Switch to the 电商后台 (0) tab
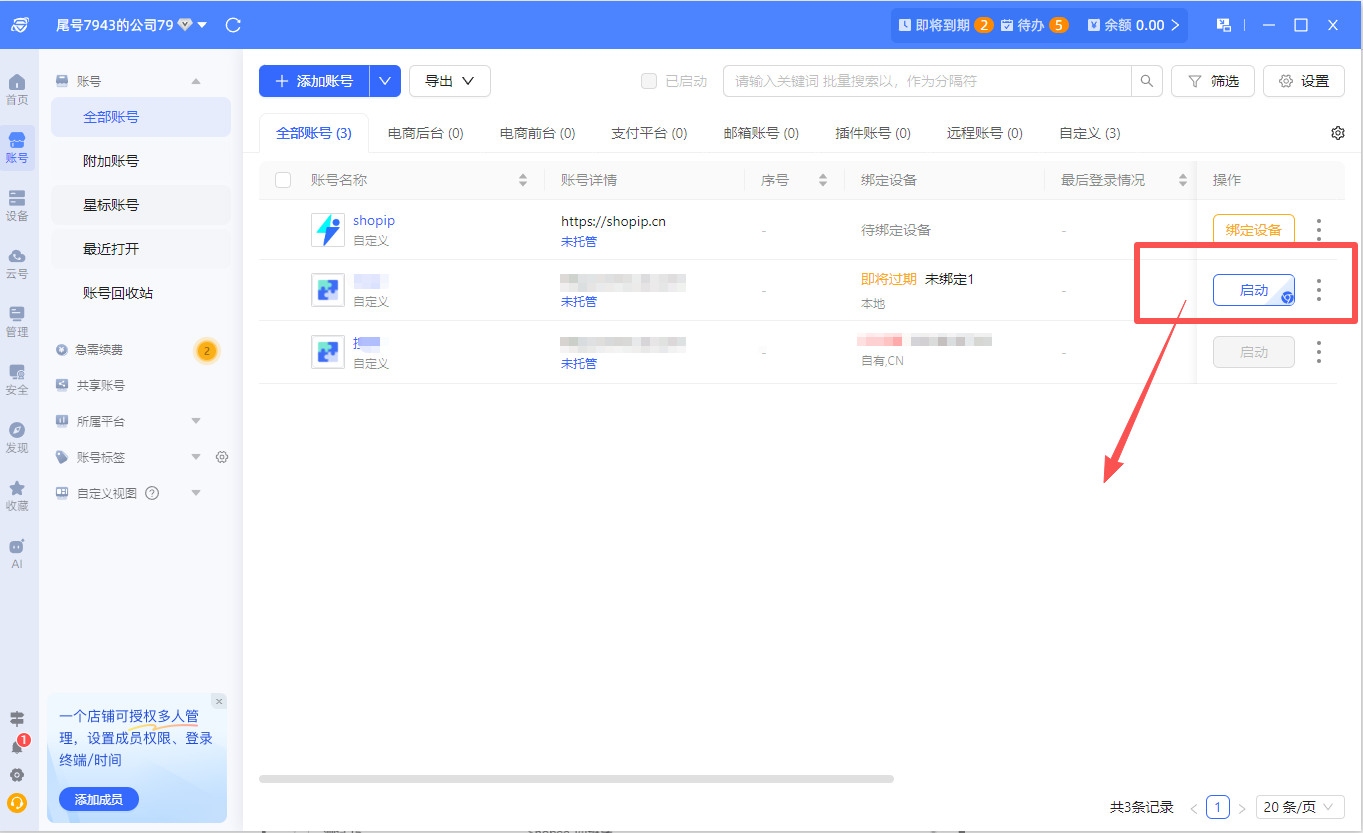 pos(426,133)
